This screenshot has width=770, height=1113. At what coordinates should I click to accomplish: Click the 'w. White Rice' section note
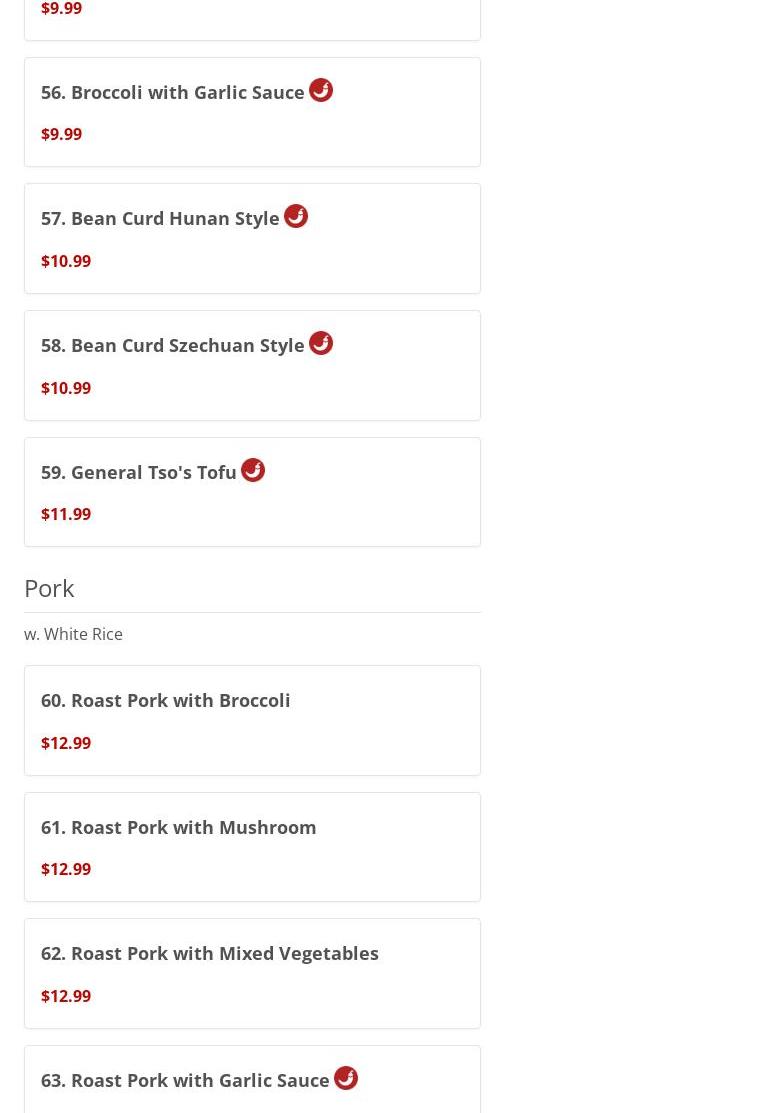point(73,634)
